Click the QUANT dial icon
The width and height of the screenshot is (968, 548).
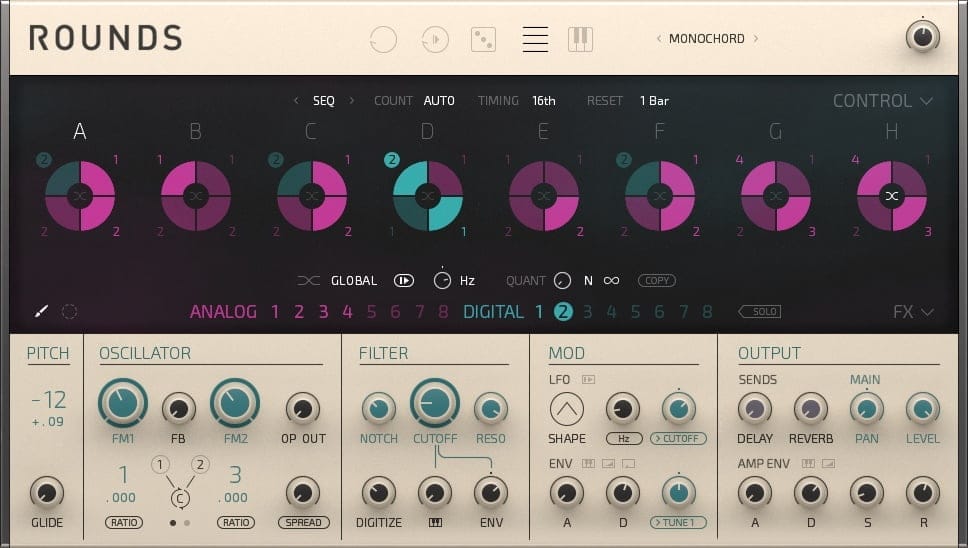[x=562, y=281]
